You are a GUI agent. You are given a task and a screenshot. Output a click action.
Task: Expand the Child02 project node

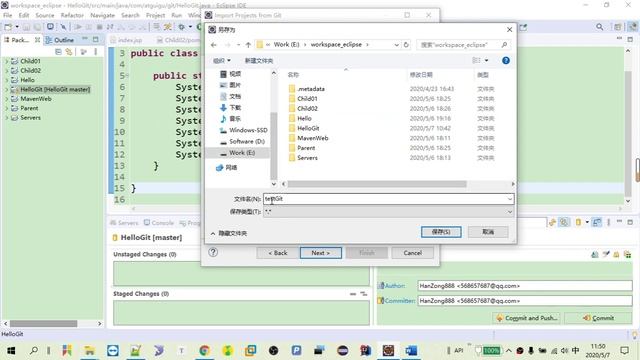(7, 71)
